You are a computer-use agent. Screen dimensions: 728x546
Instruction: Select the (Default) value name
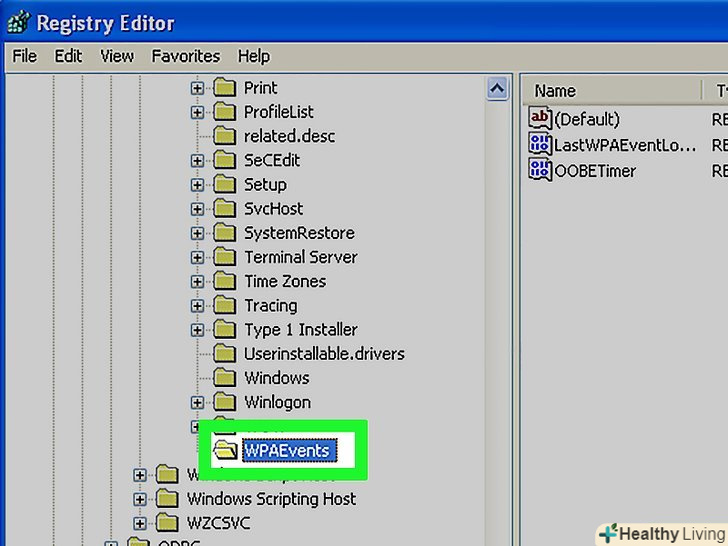tap(587, 119)
